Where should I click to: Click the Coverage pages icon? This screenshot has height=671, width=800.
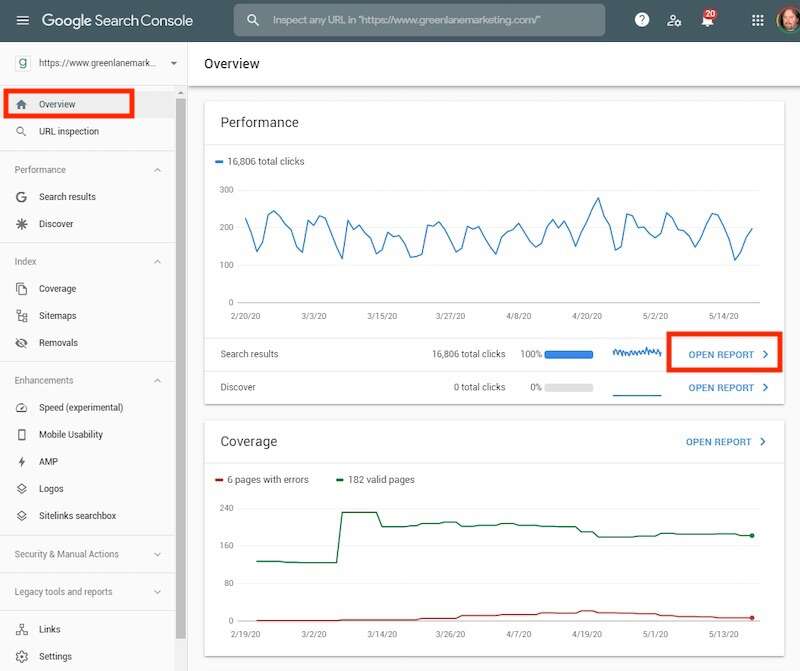tap(21, 289)
